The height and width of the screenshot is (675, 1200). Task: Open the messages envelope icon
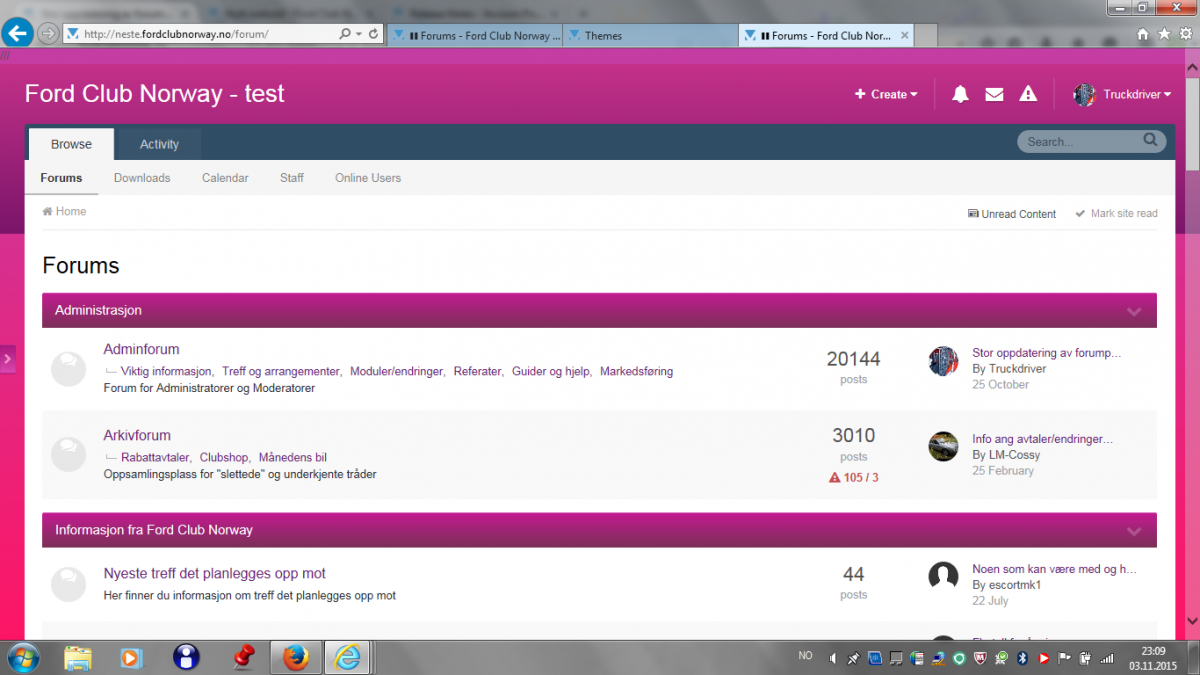(x=994, y=94)
